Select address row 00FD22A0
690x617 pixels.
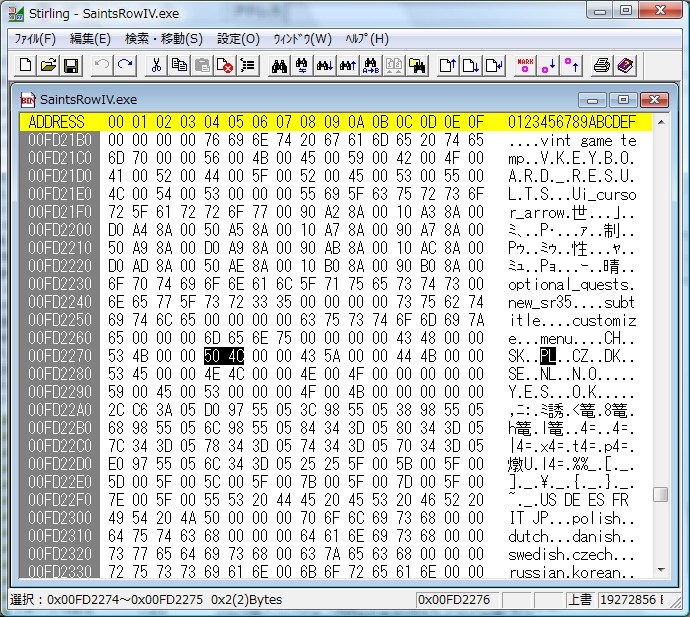click(60, 410)
